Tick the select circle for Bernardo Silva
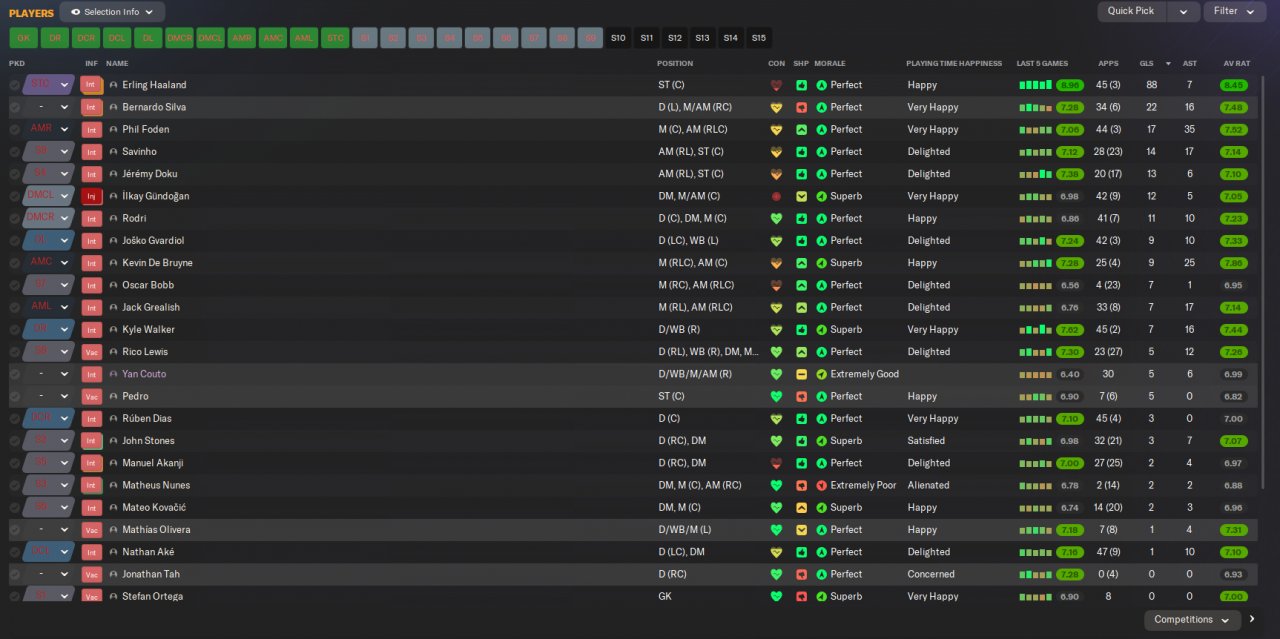Viewport: 1280px width, 639px height. (x=14, y=107)
